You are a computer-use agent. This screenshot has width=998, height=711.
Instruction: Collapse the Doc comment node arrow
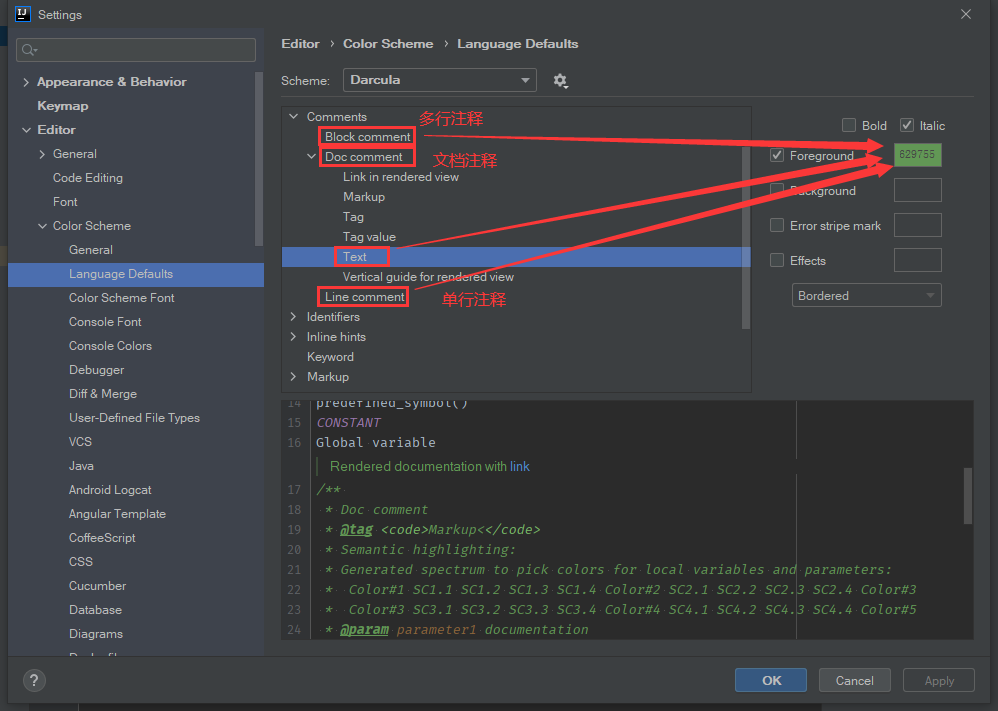311,157
